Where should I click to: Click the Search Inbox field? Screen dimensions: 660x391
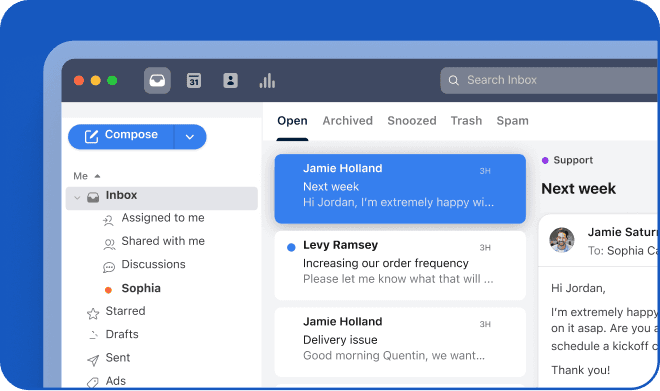pyautogui.click(x=549, y=80)
